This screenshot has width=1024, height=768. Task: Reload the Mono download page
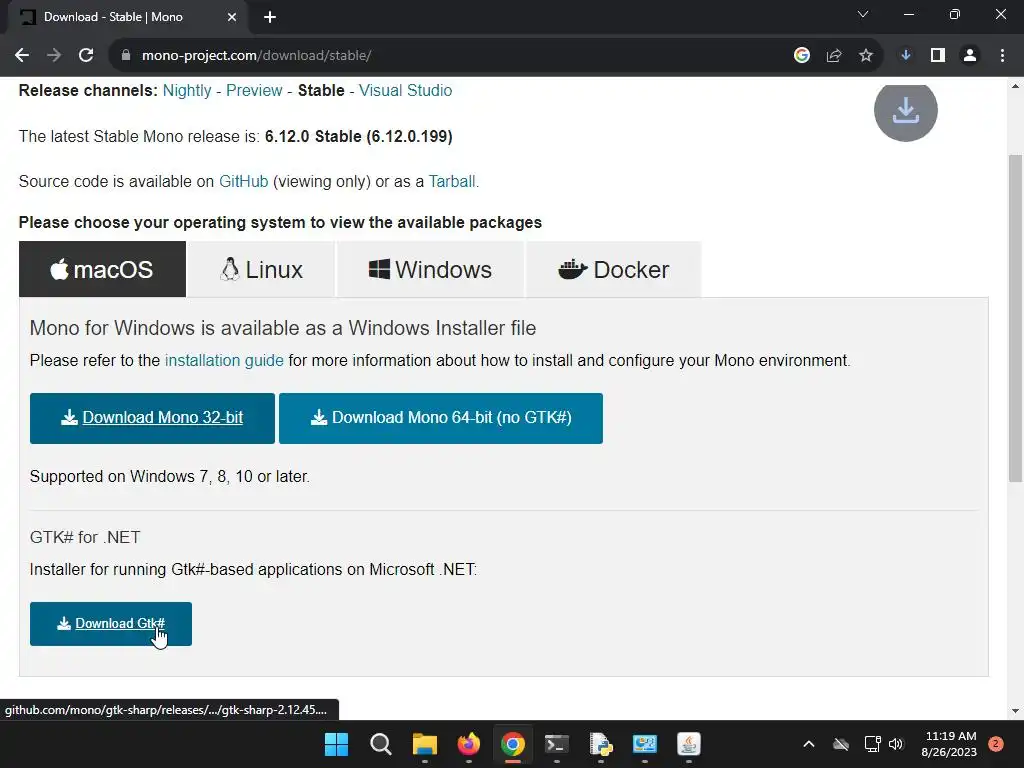[86, 56]
